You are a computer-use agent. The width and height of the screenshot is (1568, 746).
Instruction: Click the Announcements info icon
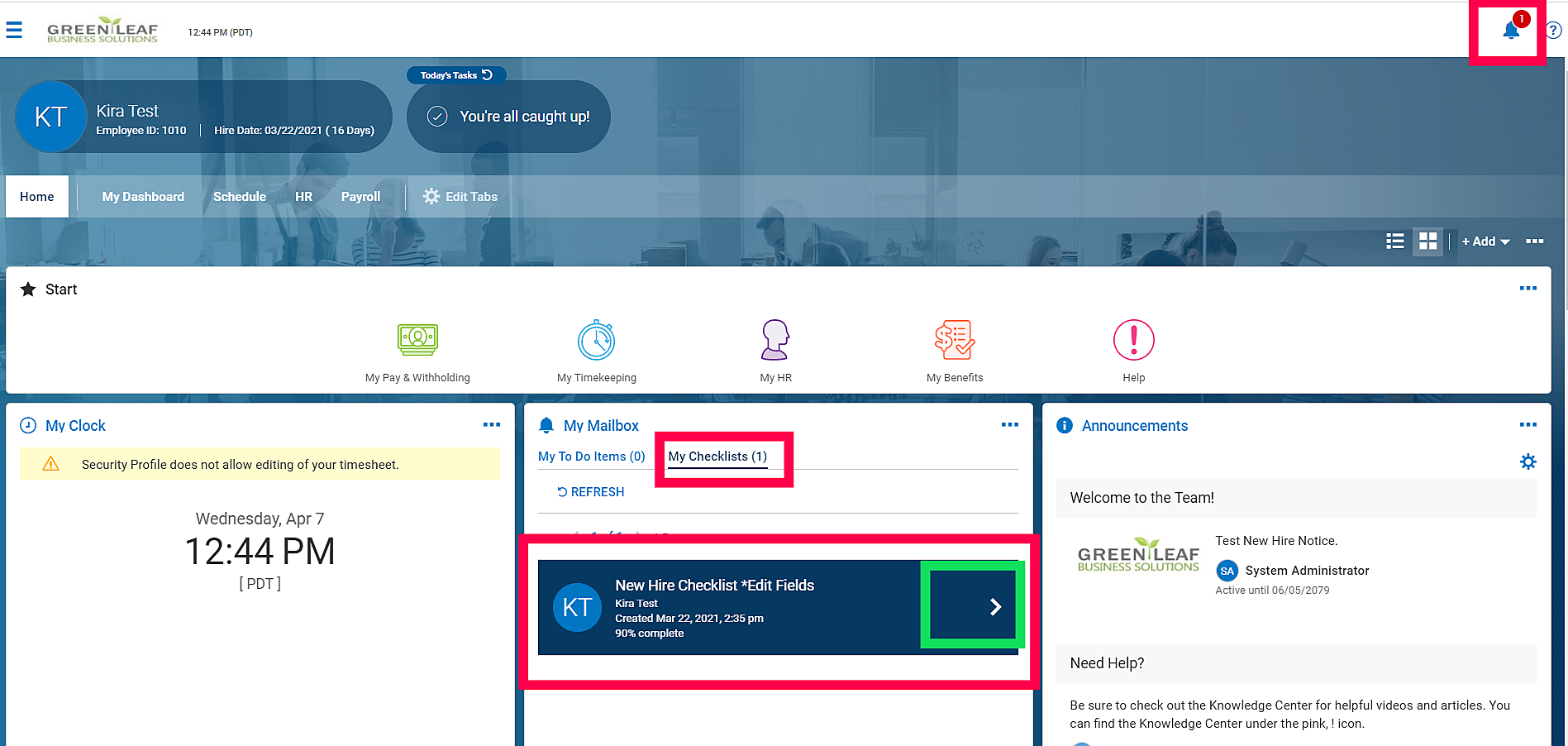point(1065,426)
